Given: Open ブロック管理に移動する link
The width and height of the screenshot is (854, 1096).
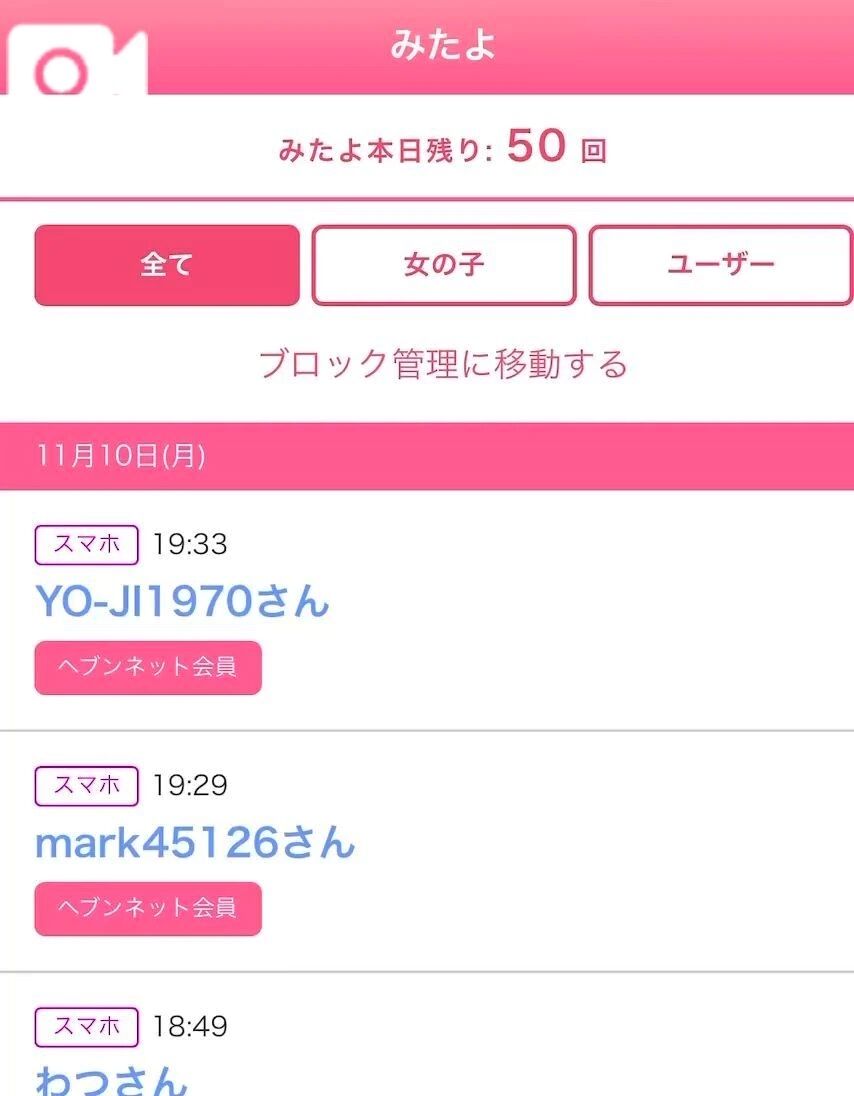Looking at the screenshot, I should [441, 365].
